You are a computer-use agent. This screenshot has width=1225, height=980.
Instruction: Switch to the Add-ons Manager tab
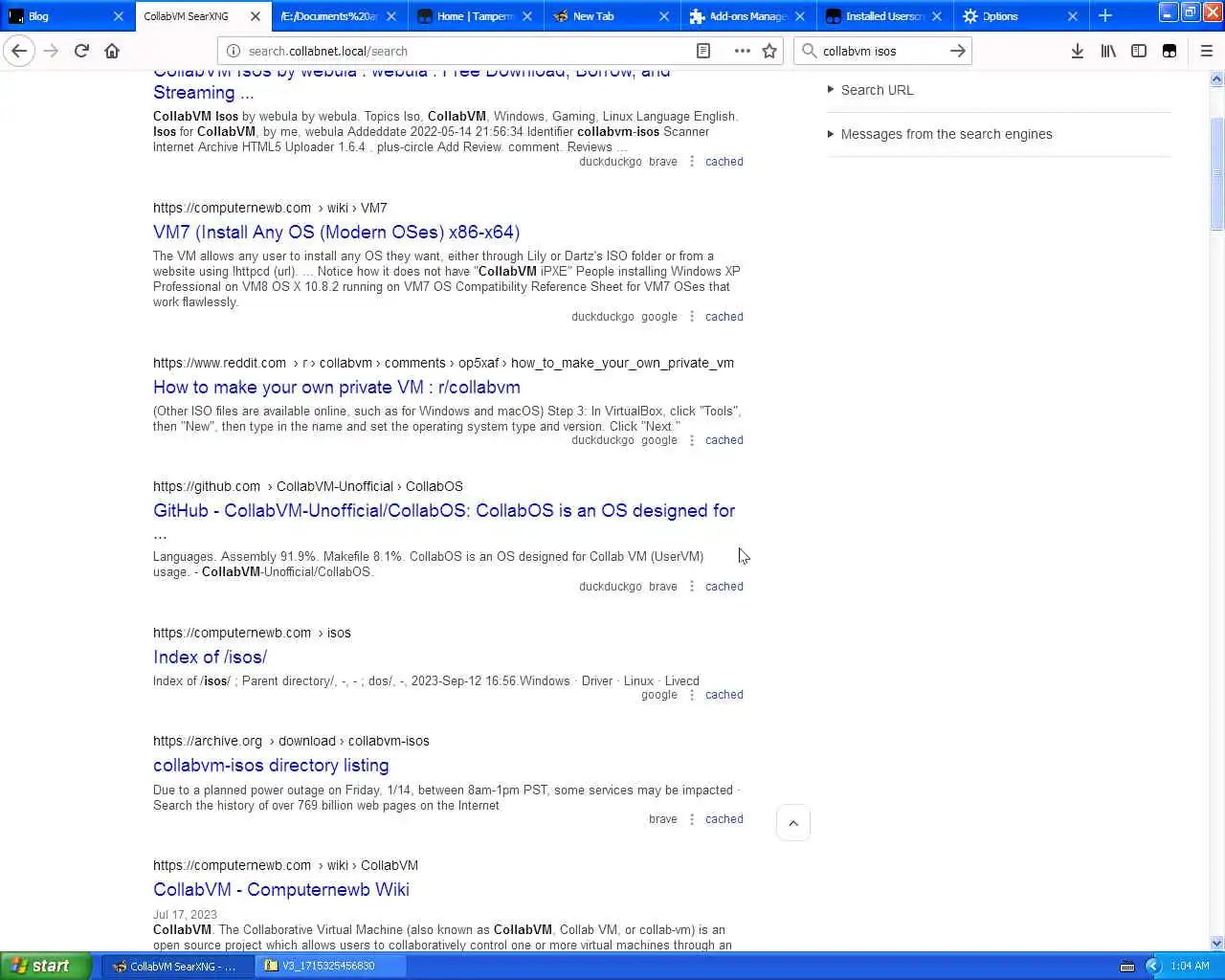click(x=747, y=16)
